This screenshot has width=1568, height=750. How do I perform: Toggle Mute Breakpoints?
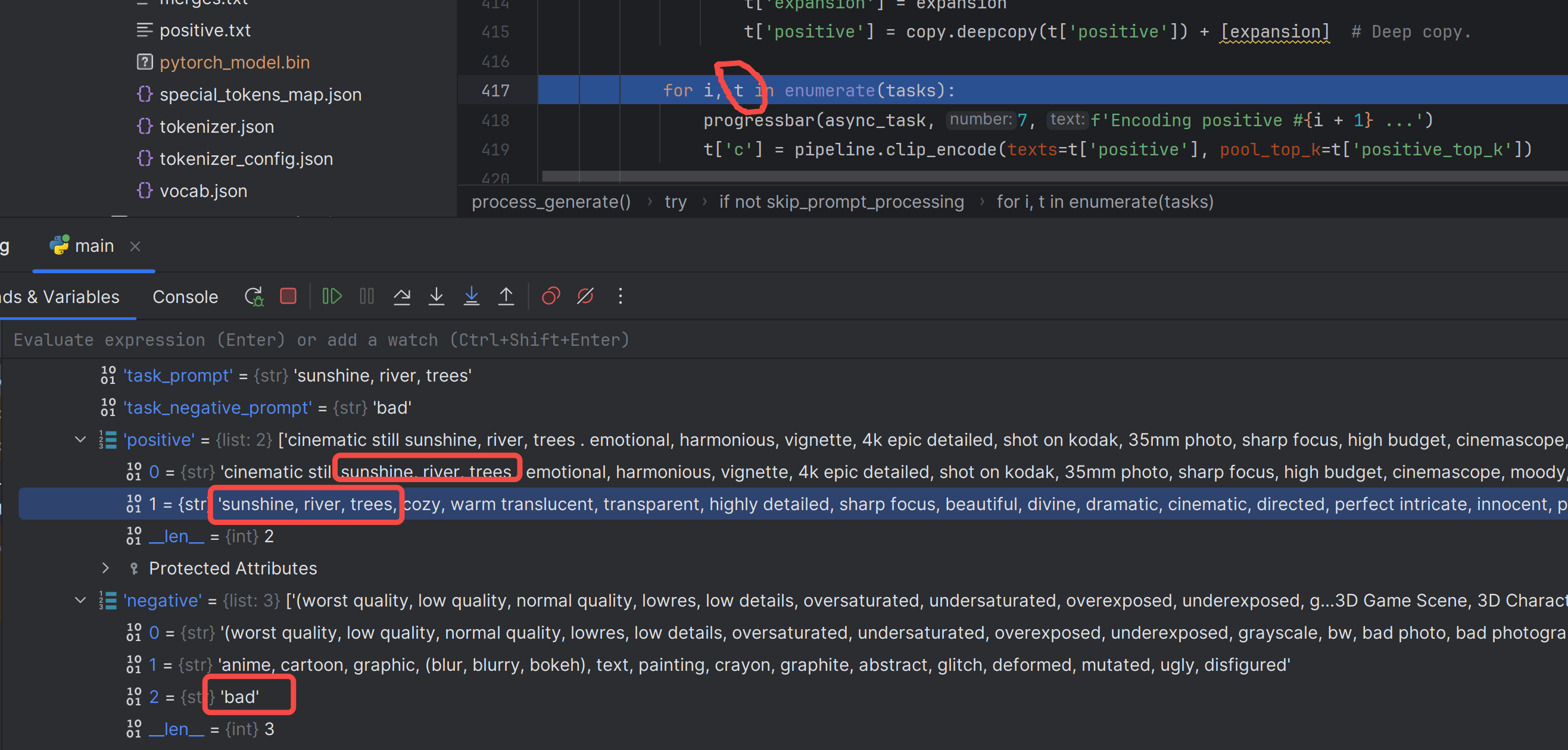click(x=585, y=297)
